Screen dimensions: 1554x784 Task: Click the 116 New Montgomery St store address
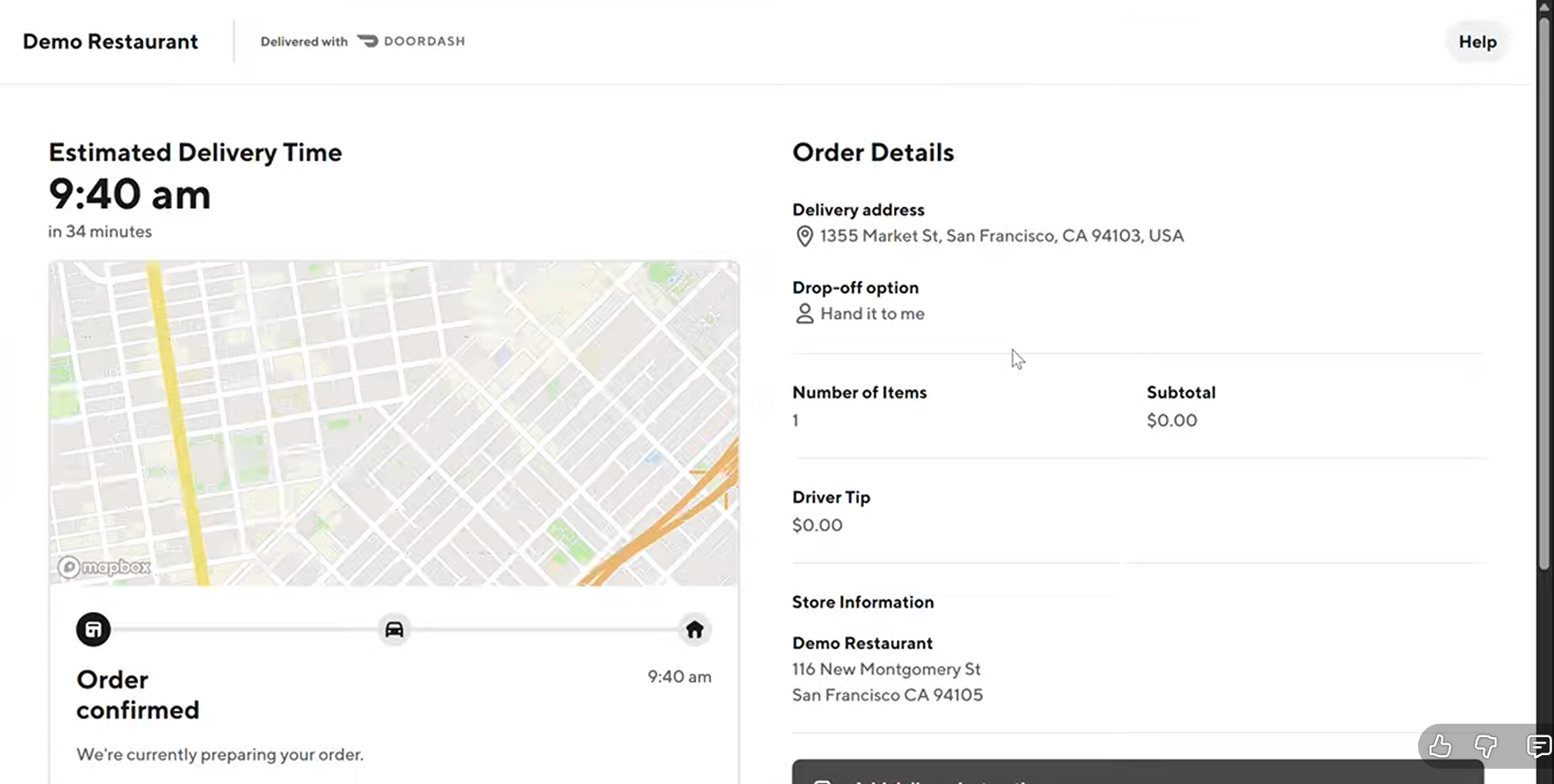[886, 670]
